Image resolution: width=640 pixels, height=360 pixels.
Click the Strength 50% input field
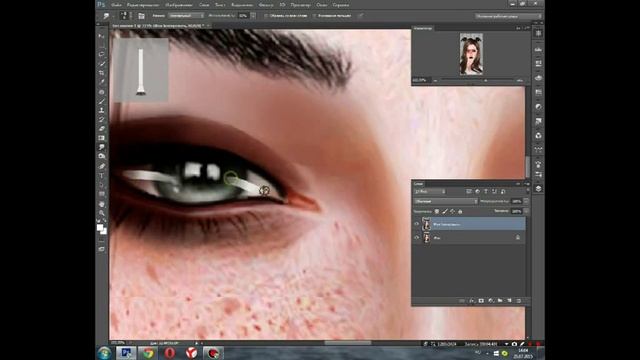pos(244,16)
